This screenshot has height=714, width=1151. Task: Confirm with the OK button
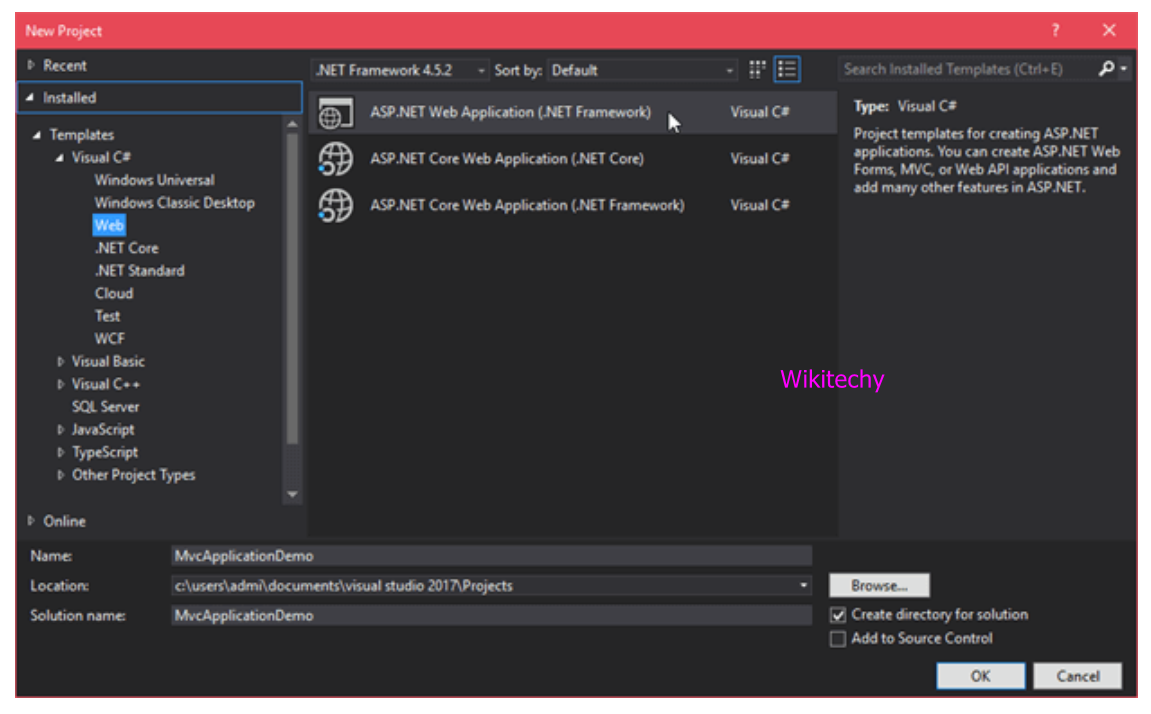(x=980, y=676)
